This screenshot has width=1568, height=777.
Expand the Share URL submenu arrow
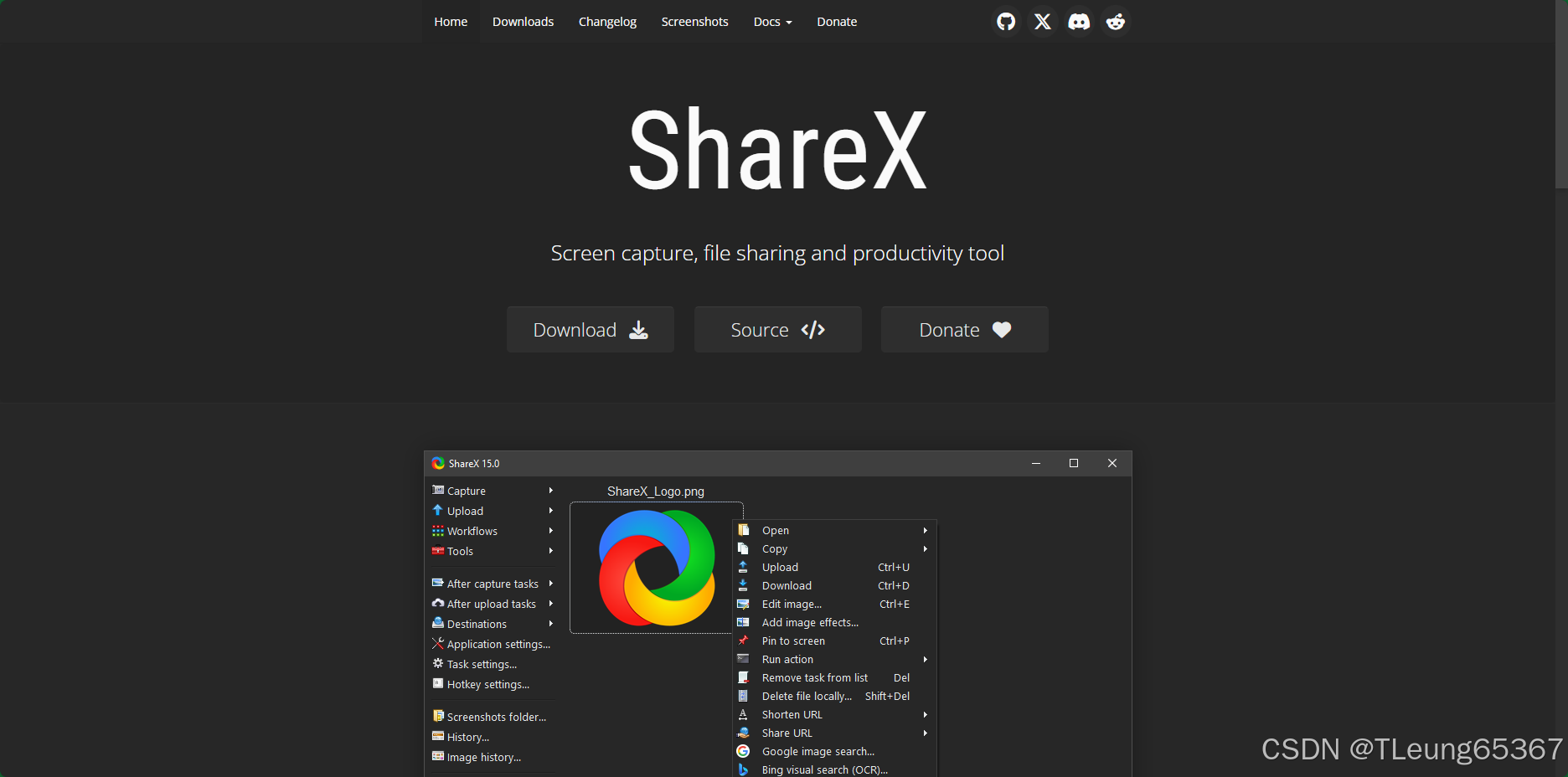click(x=926, y=733)
